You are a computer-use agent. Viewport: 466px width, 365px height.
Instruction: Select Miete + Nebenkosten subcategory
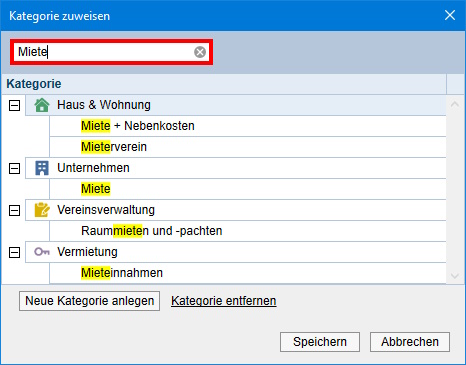point(248,126)
